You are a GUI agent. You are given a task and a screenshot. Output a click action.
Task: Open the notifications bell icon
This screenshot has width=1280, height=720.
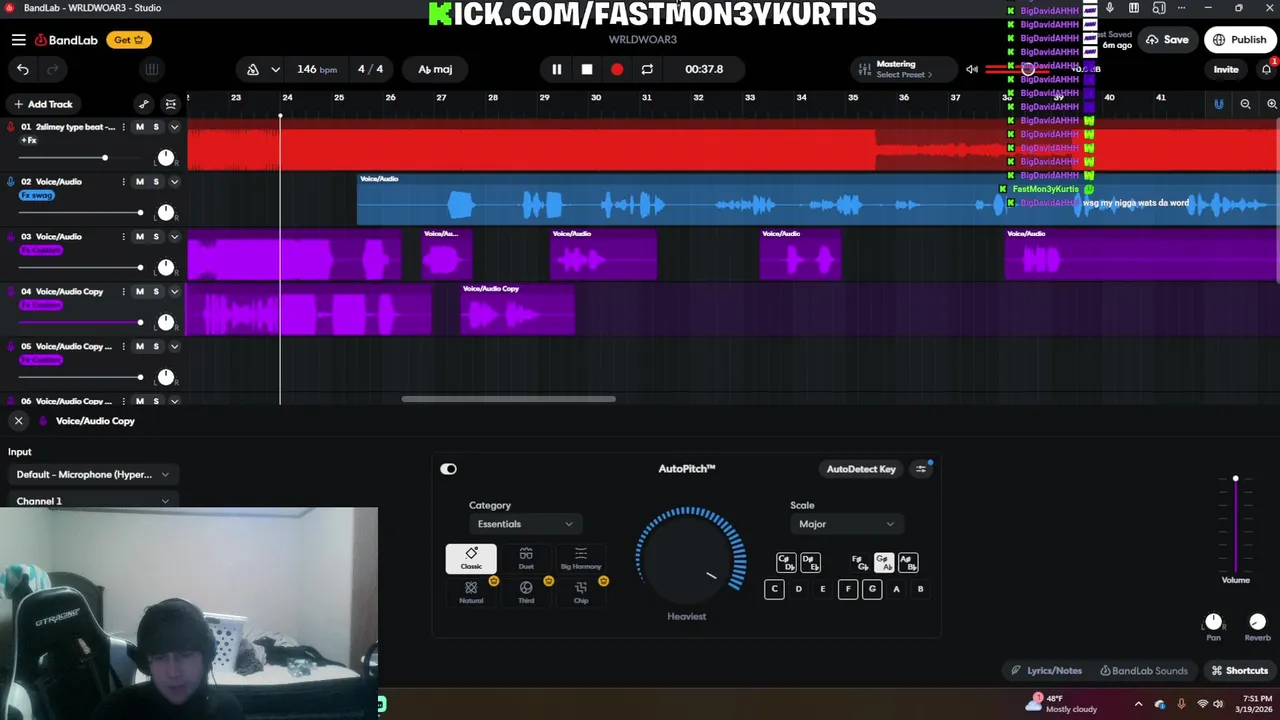coord(1266,69)
